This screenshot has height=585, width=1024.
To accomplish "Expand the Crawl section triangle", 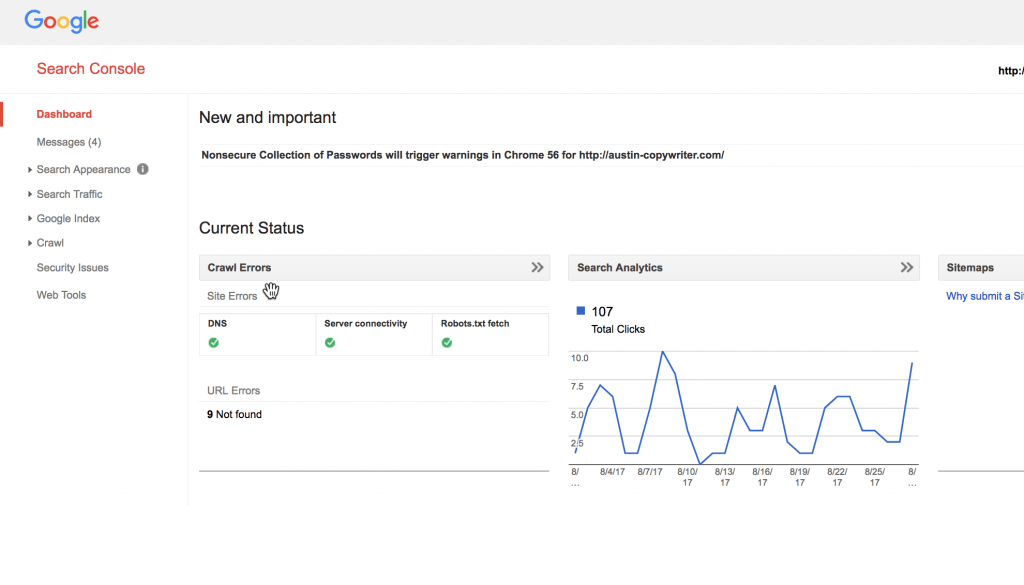I will tap(29, 243).
